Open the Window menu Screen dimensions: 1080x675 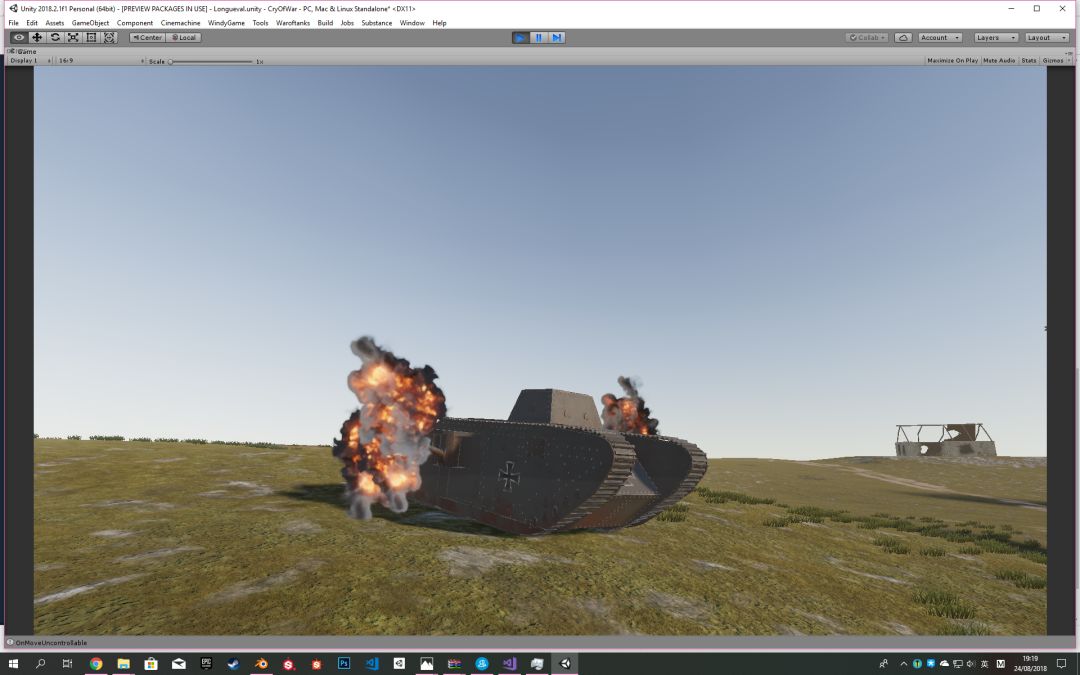click(412, 23)
